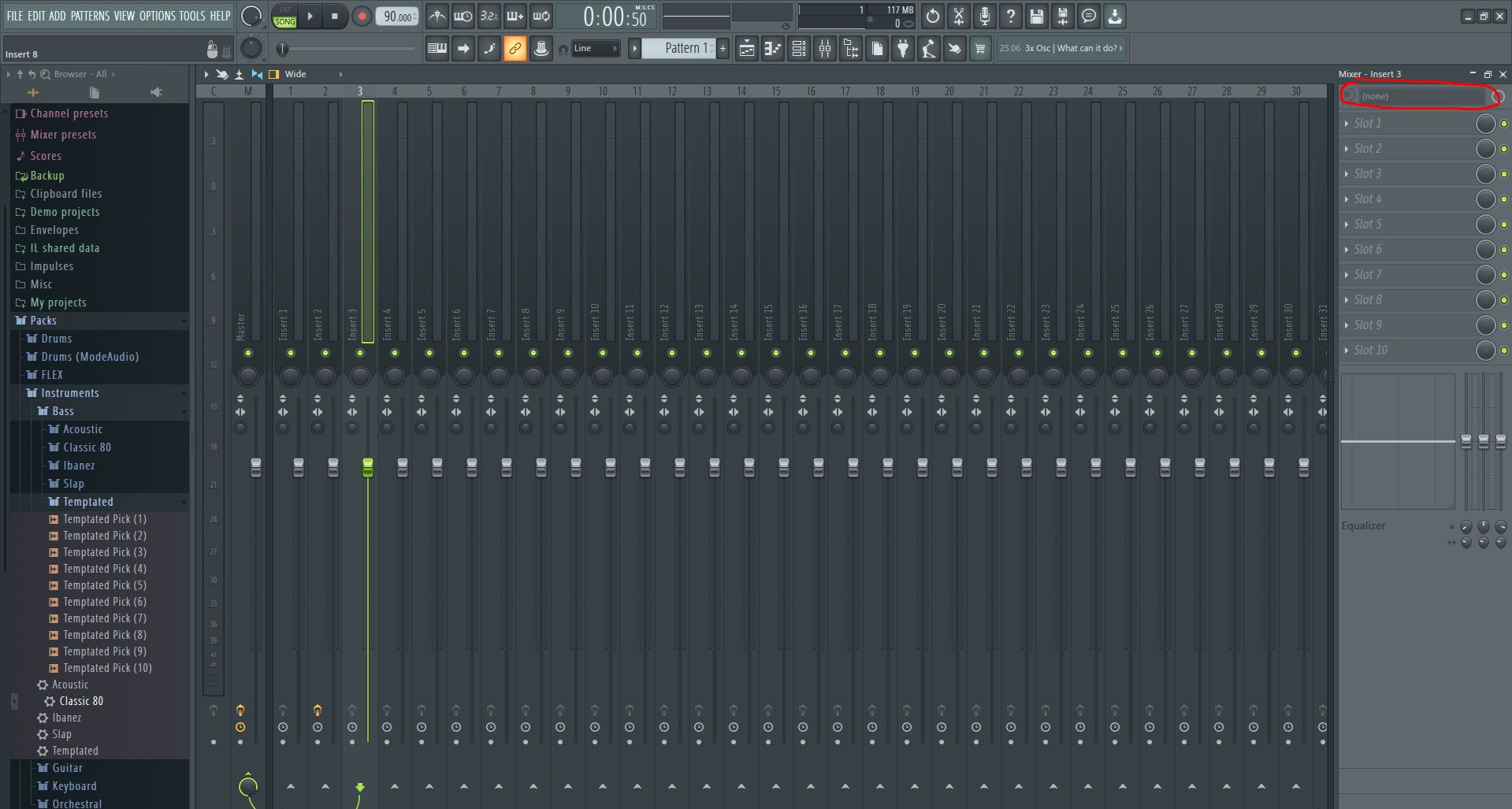This screenshot has height=809, width=1512.
Task: Toggle typing keyboard to piano icon
Action: pyautogui.click(x=437, y=49)
